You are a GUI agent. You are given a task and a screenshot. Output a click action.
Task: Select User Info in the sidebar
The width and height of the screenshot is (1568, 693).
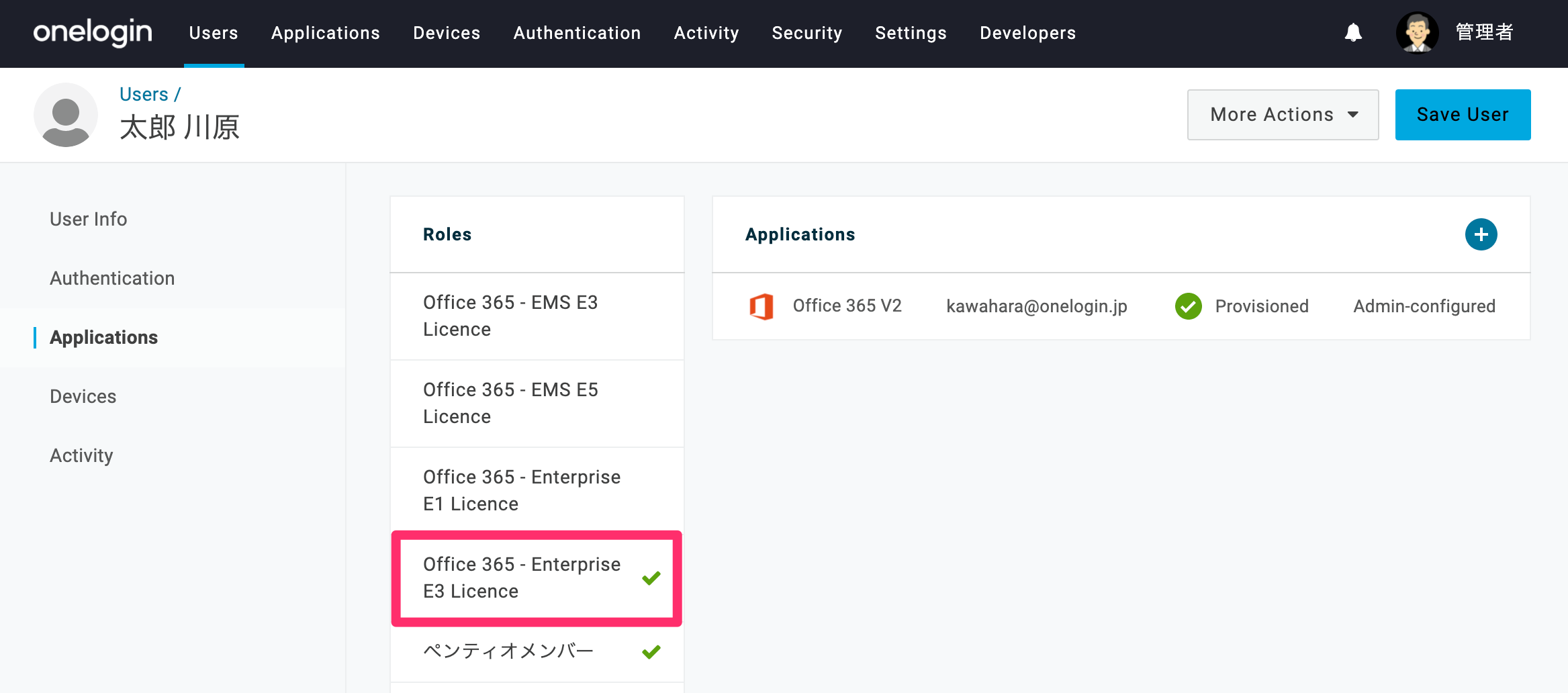coord(88,219)
